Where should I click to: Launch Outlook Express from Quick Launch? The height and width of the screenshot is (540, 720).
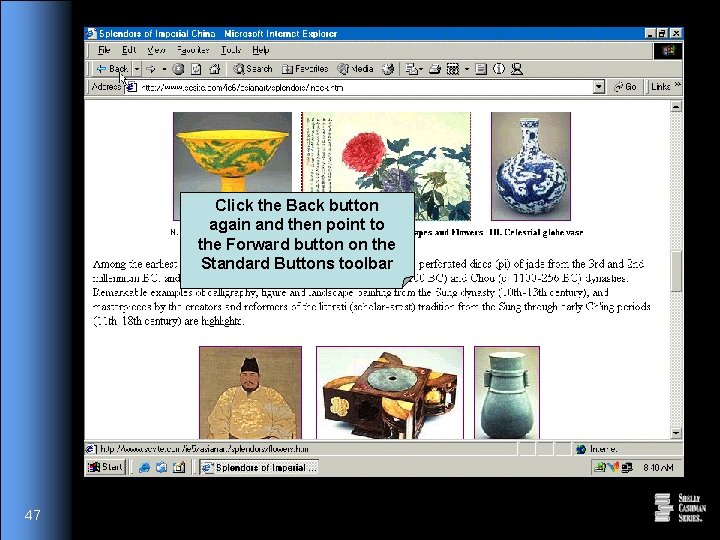(161, 467)
